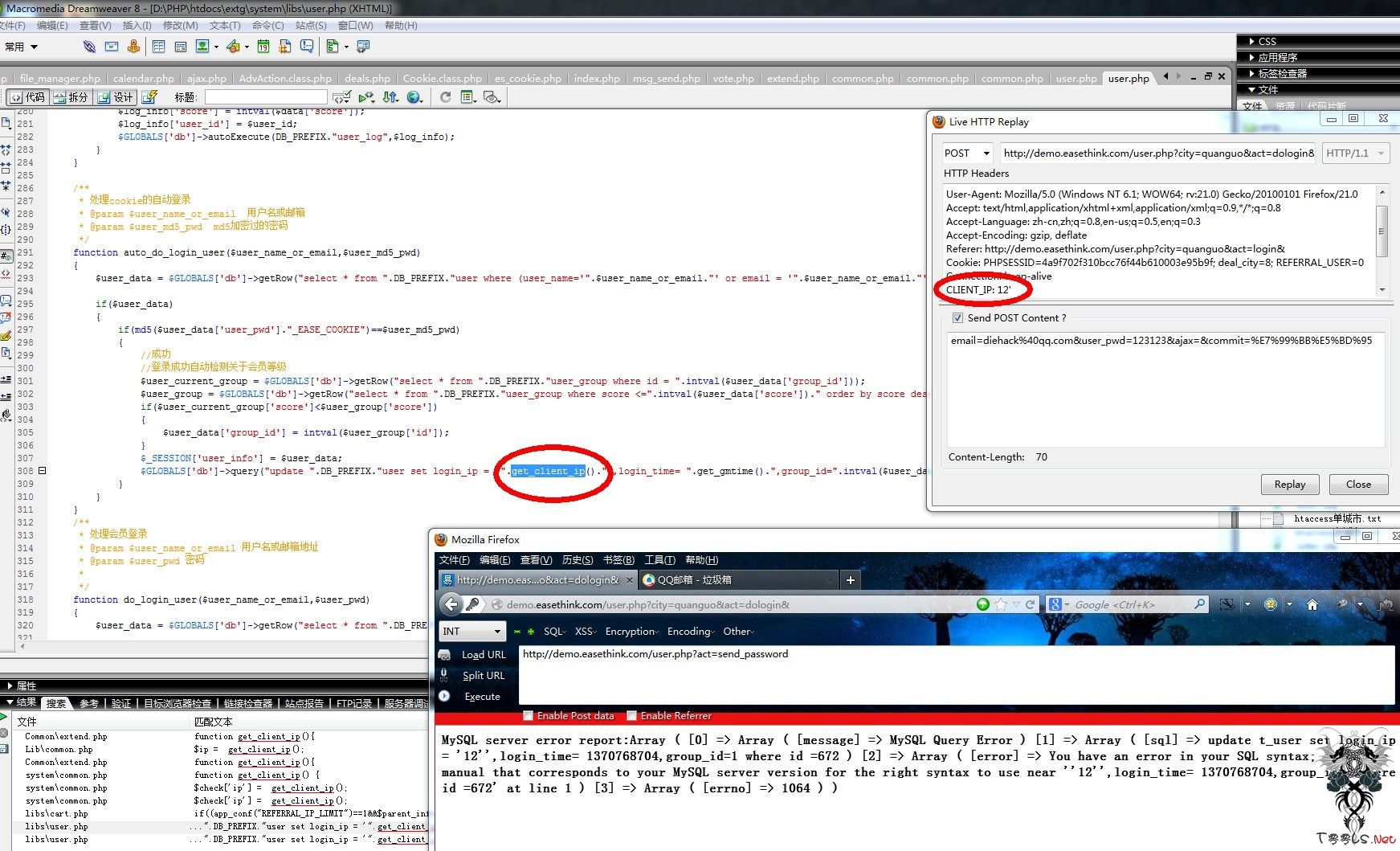Image resolution: width=1400 pixels, height=851 pixels.
Task: Click the Insert Date calendar icon
Action: [x=263, y=47]
